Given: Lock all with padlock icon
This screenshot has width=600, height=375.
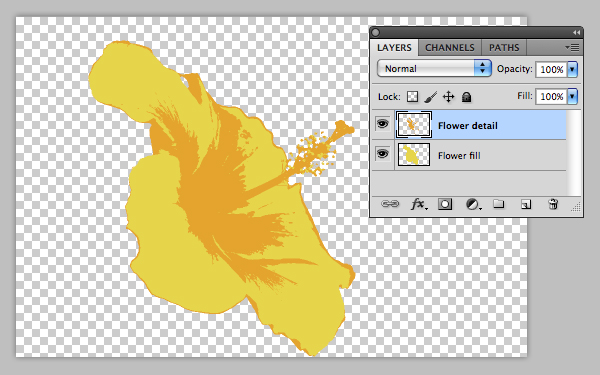Looking at the screenshot, I should pos(466,97).
